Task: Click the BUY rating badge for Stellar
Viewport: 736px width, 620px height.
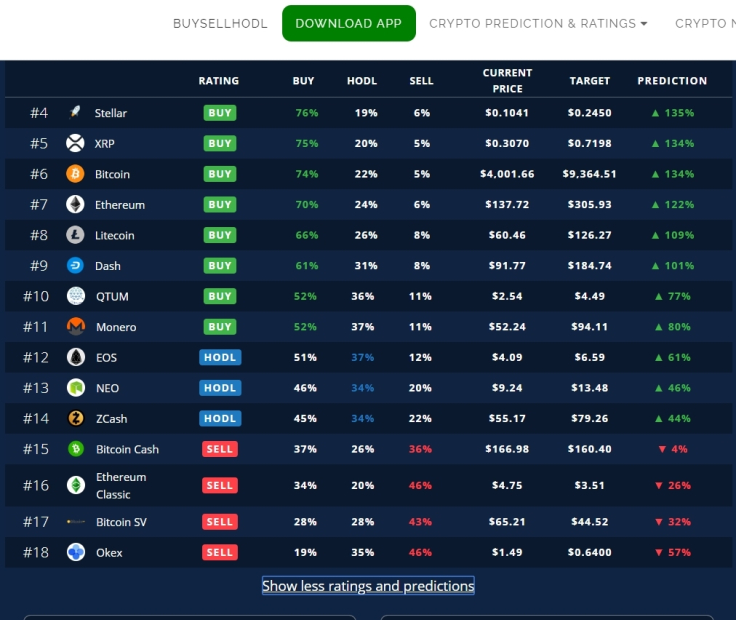Action: click(220, 113)
